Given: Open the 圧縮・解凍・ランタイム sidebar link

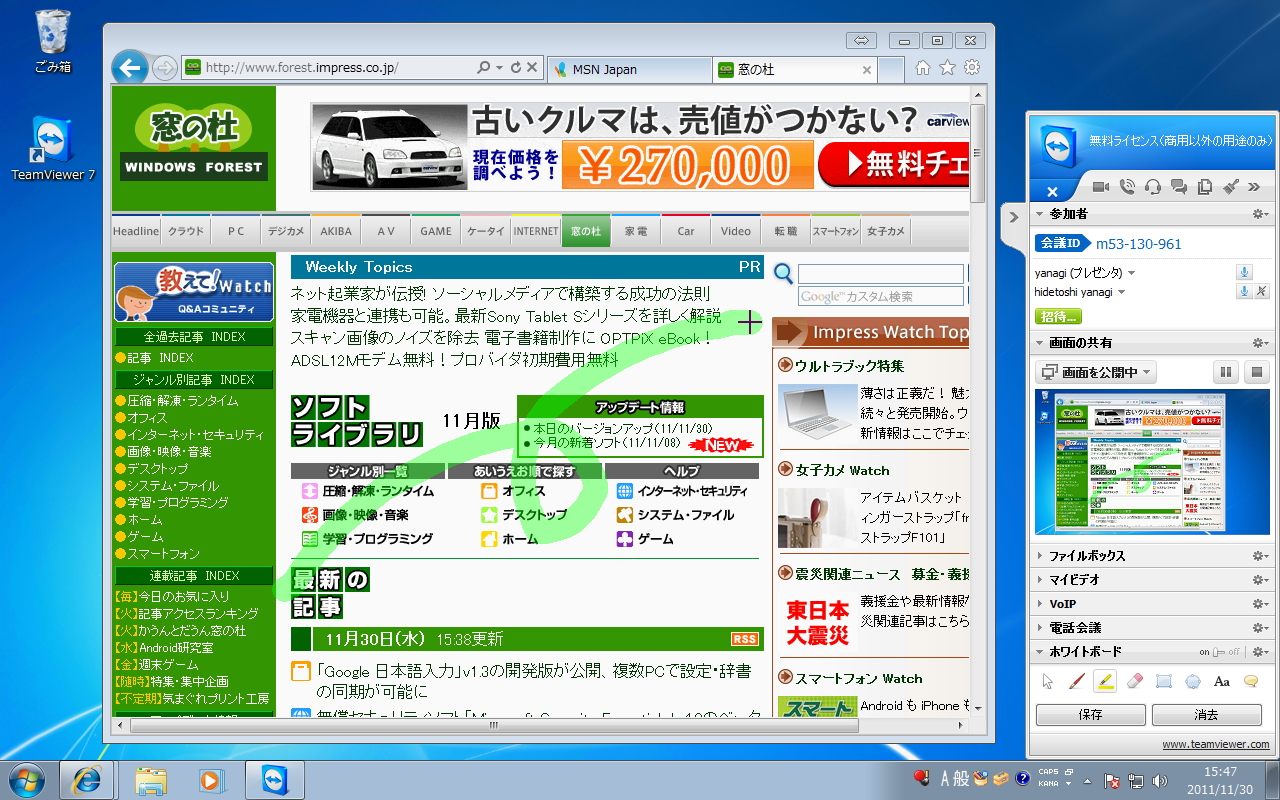Looking at the screenshot, I should (x=182, y=401).
